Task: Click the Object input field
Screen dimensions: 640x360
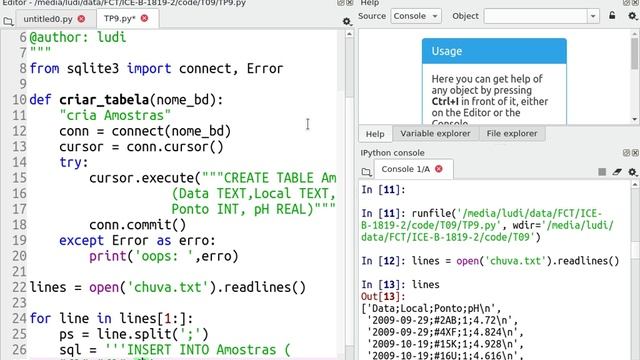Action: click(536, 16)
